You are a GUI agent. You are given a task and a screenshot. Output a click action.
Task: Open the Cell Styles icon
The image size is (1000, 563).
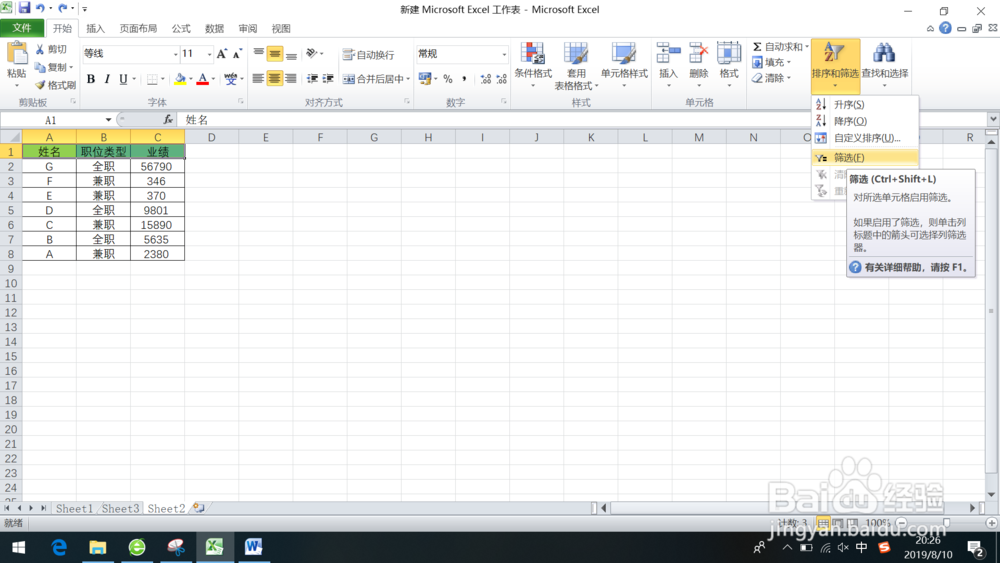pos(624,54)
